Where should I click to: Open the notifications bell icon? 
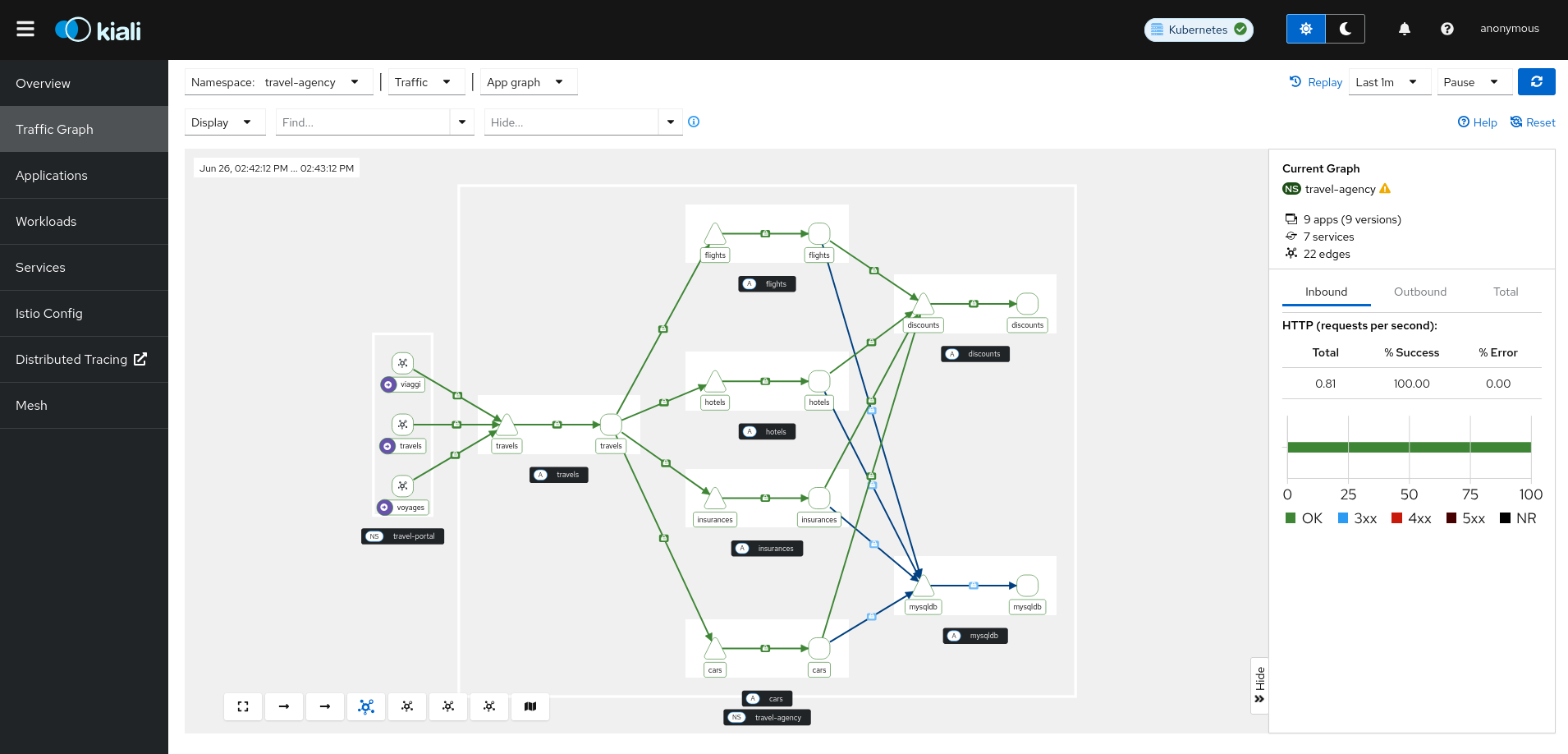pyautogui.click(x=1404, y=28)
